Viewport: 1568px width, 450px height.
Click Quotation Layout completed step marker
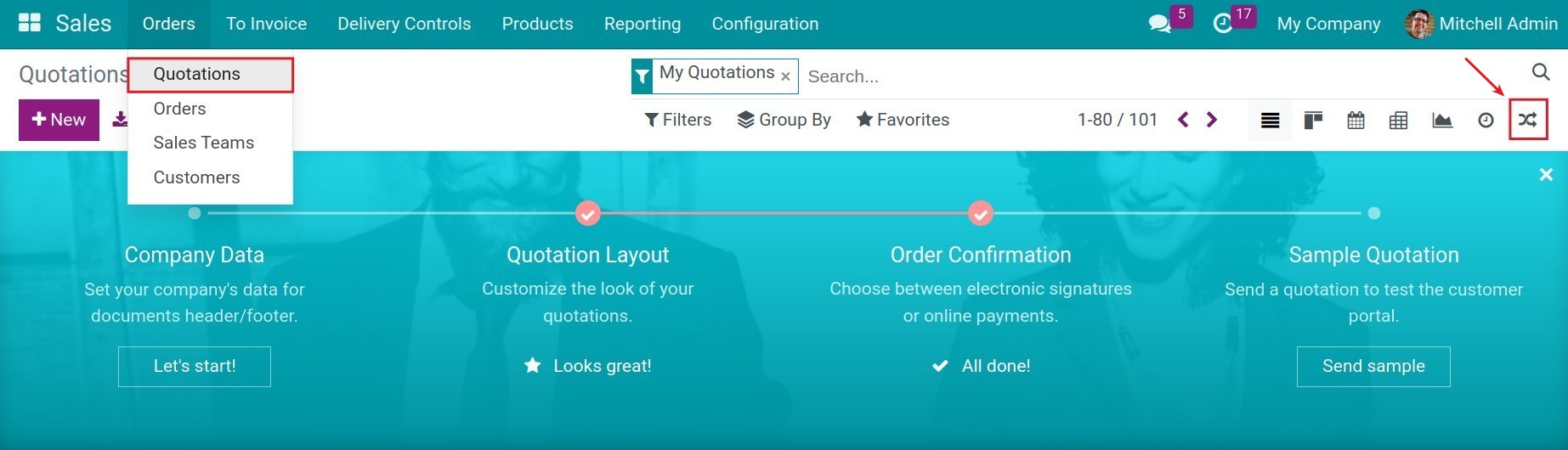coord(588,213)
